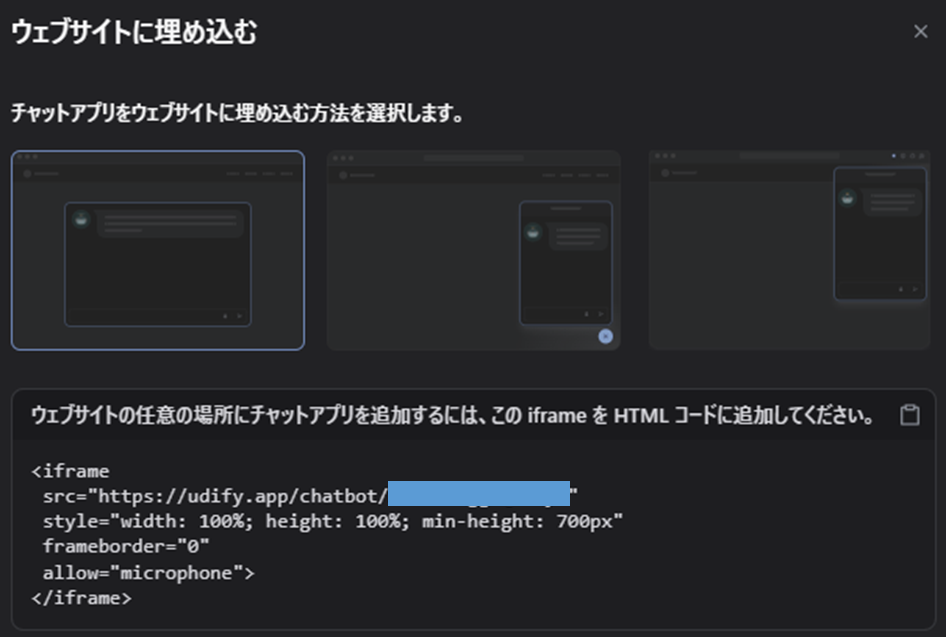Click the bot avatar in middle preview
Viewport: 946px width, 637px height.
click(534, 231)
